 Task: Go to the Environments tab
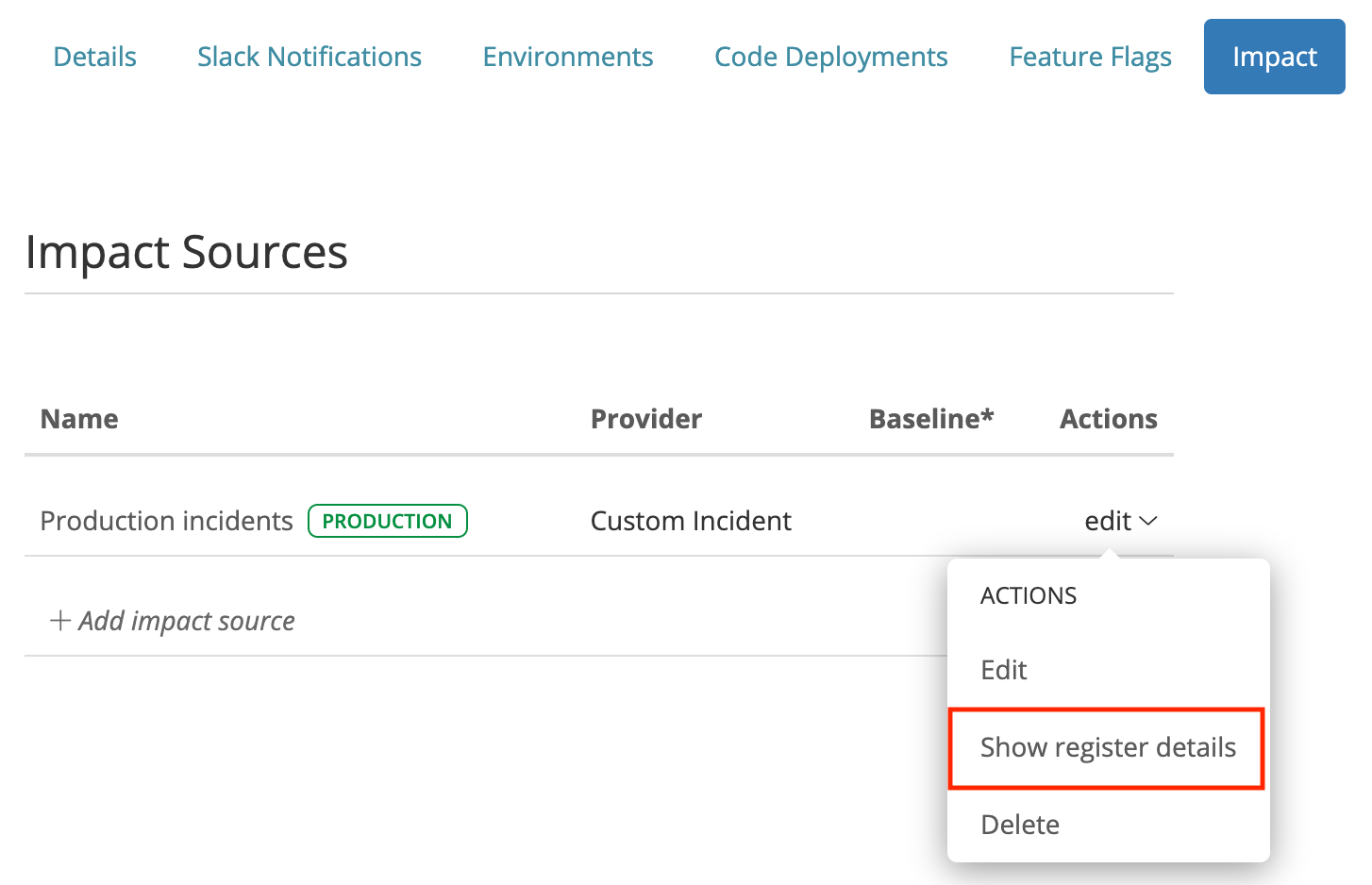(x=567, y=57)
